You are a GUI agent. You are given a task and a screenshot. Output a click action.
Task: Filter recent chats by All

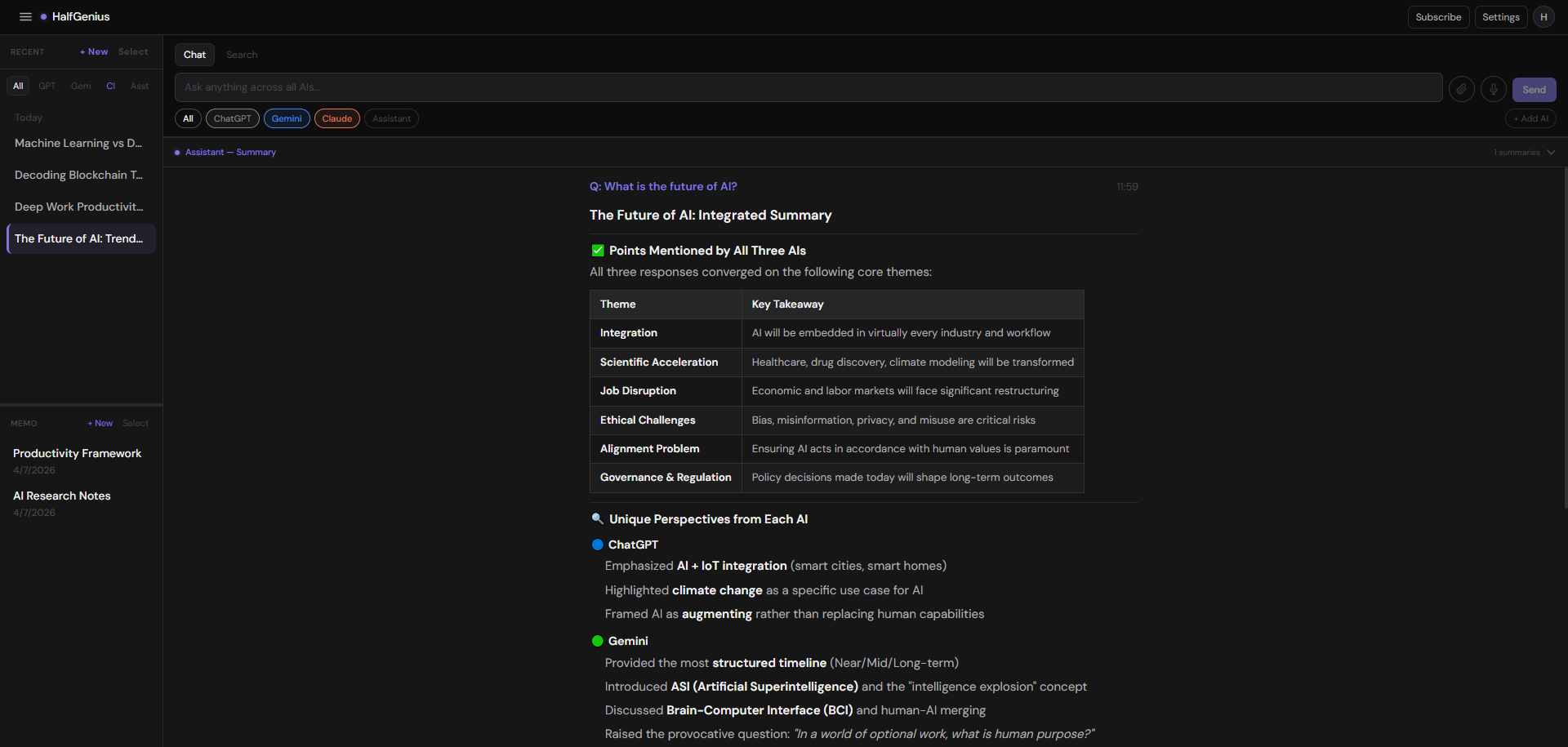(18, 86)
